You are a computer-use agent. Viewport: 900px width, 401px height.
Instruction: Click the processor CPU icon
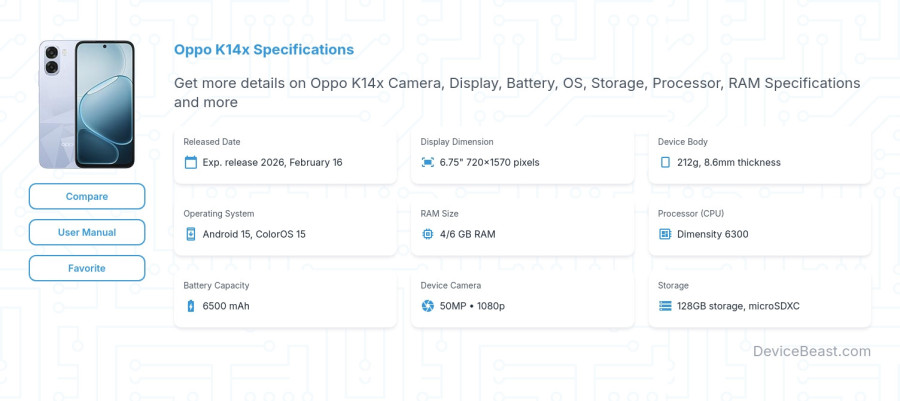(x=665, y=234)
